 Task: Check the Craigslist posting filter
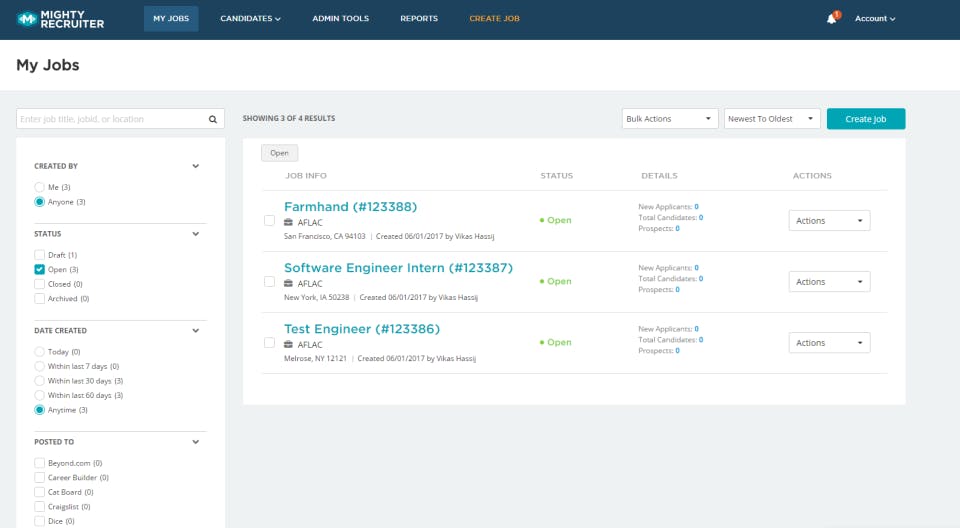tap(39, 507)
